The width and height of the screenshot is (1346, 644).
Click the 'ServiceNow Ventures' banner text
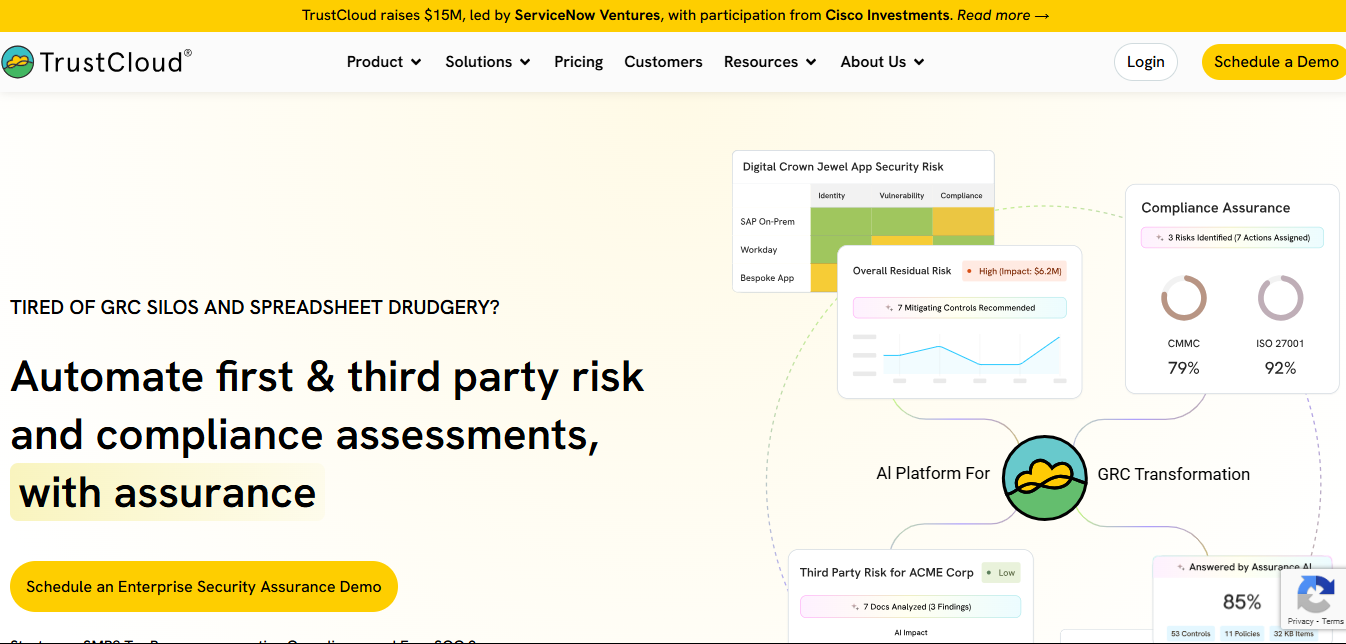click(x=588, y=16)
